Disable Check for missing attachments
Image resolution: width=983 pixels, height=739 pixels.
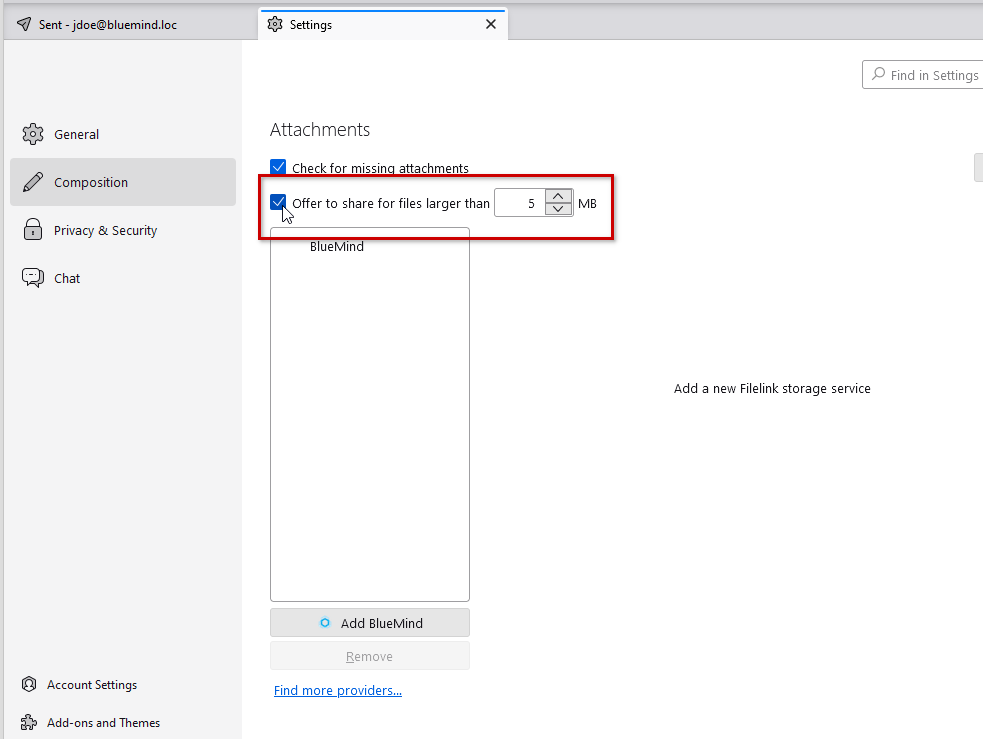(278, 168)
